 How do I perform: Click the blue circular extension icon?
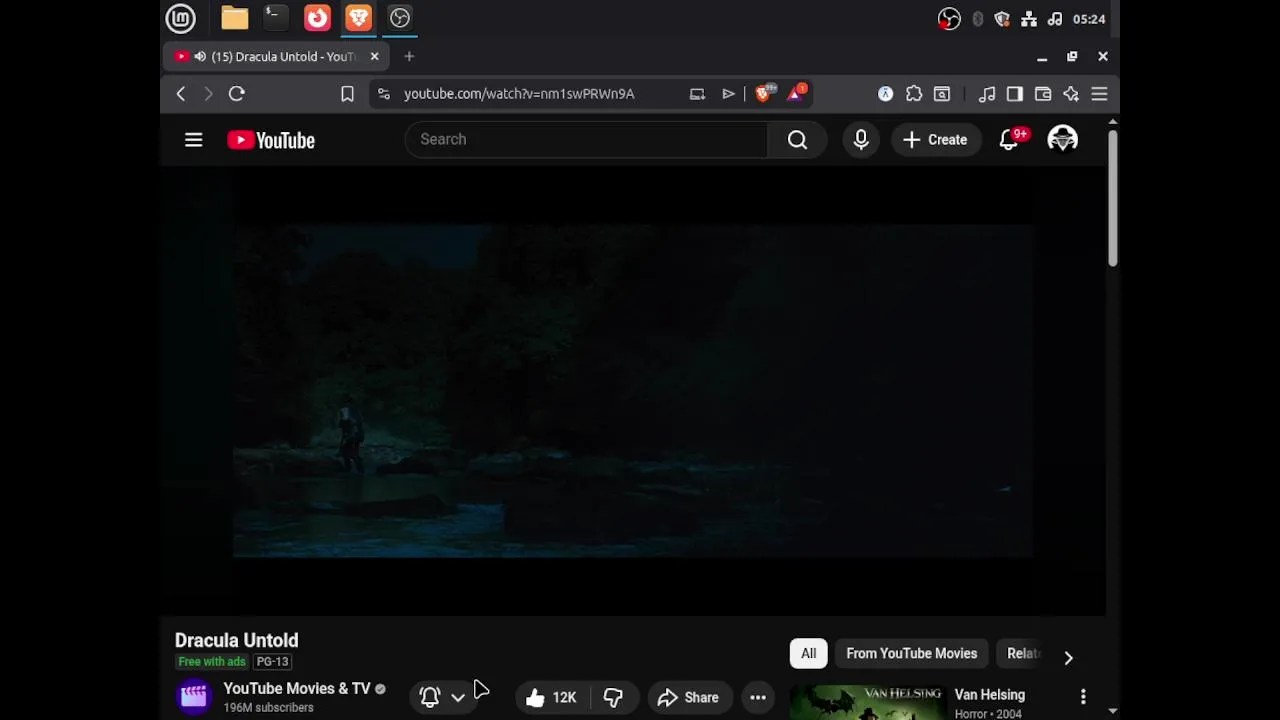(x=885, y=93)
